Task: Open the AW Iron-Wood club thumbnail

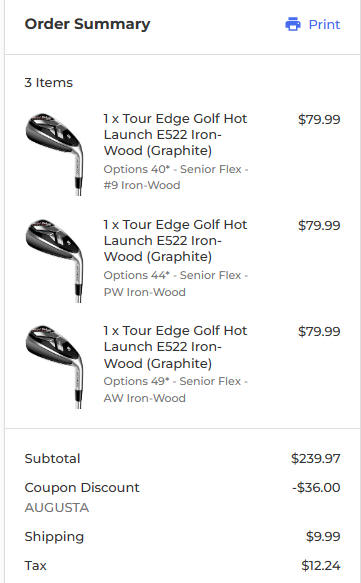Action: (x=54, y=367)
